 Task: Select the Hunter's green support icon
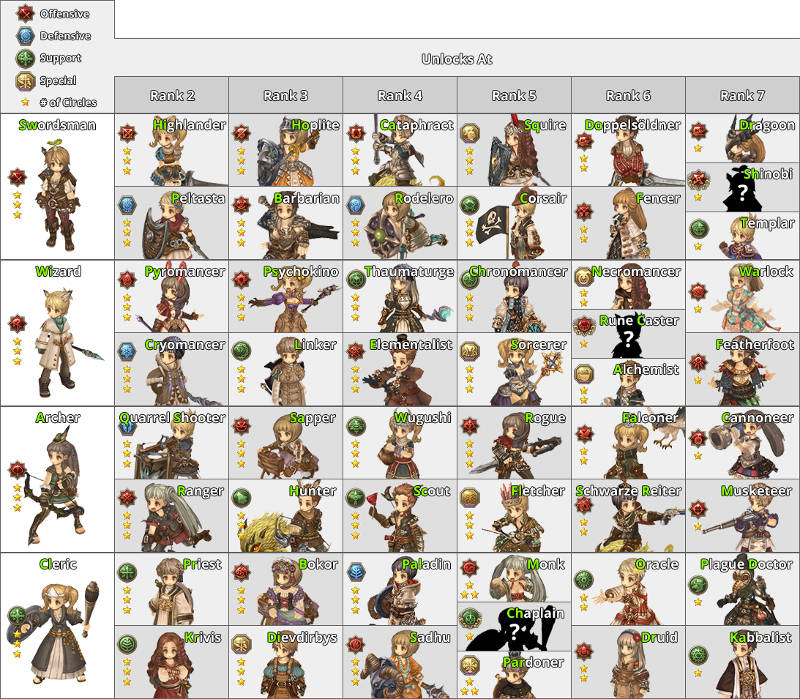click(241, 497)
